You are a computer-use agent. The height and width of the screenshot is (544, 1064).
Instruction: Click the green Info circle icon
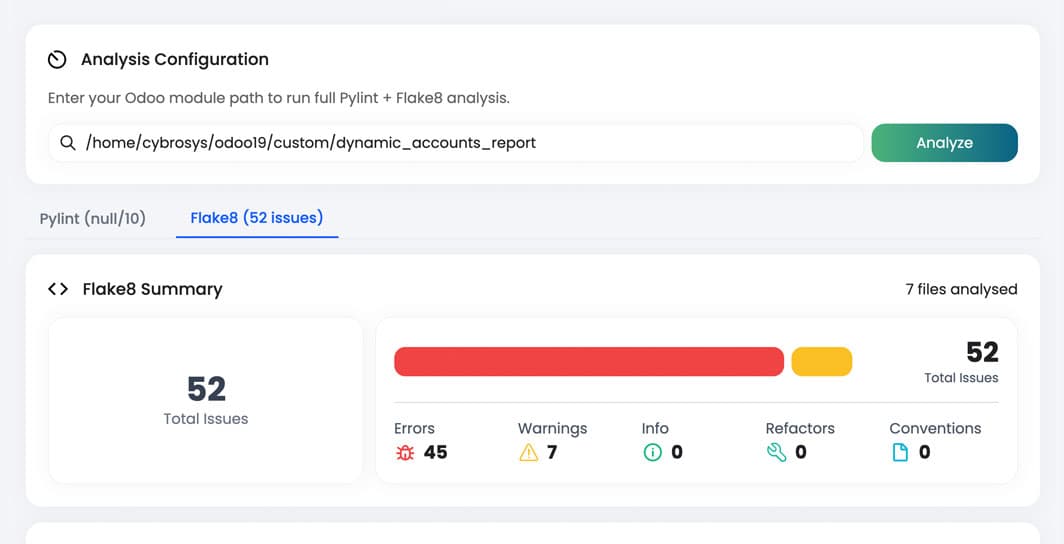653,453
